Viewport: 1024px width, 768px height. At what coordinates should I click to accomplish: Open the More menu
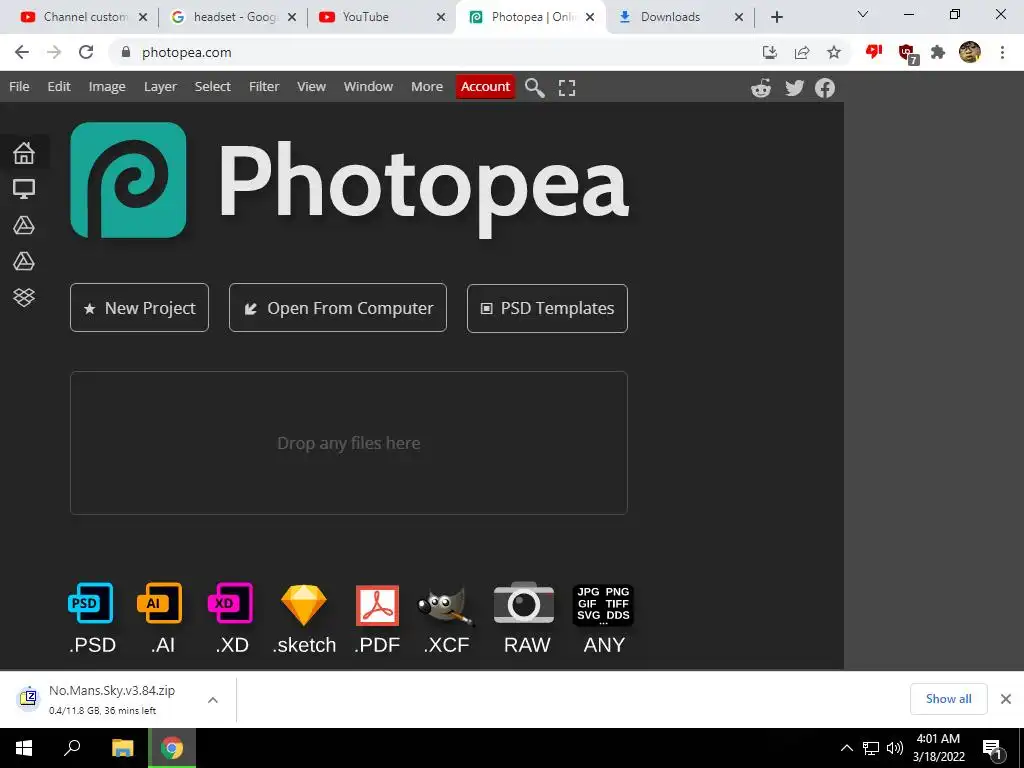point(427,86)
